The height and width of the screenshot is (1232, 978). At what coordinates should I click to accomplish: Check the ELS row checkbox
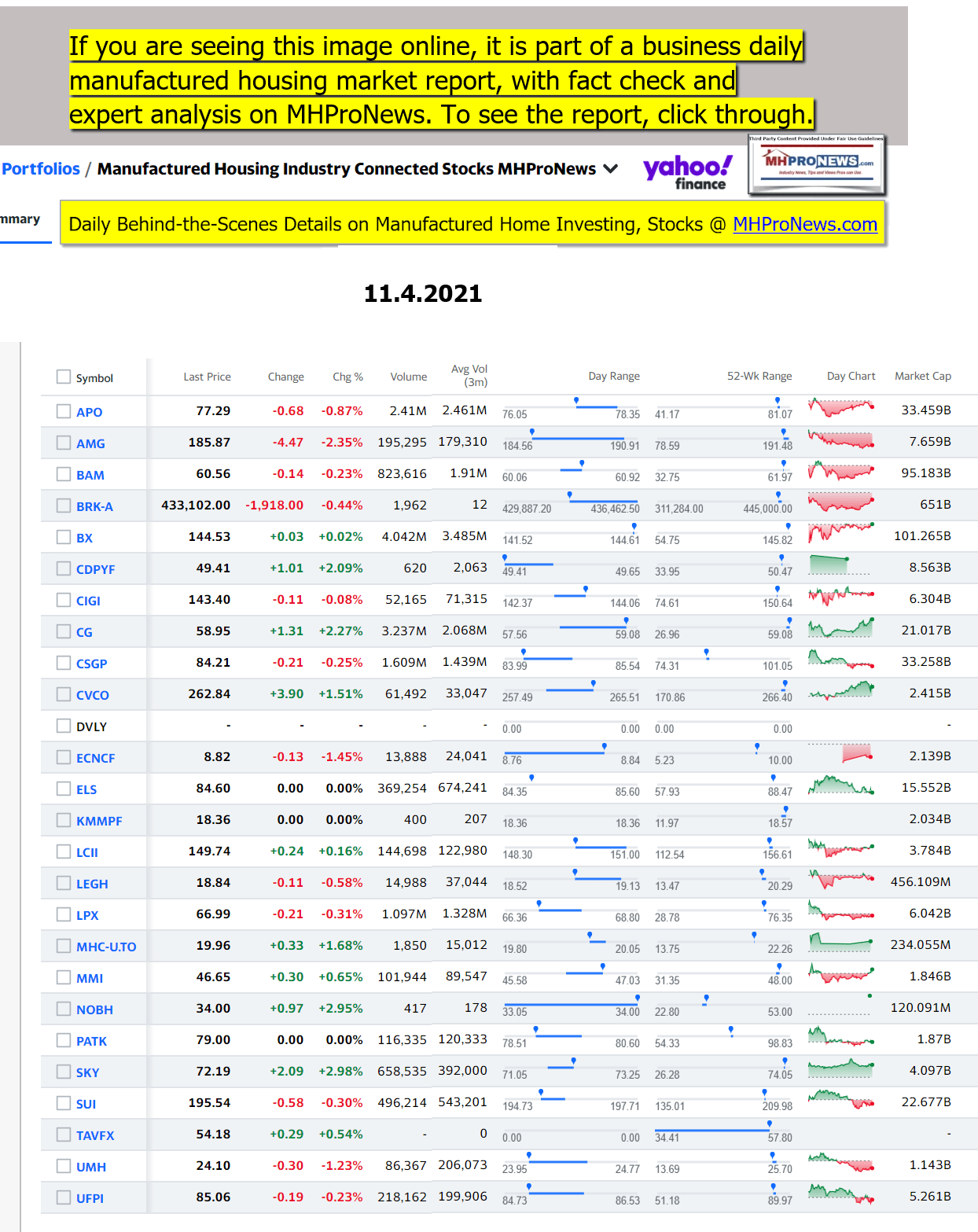64,788
